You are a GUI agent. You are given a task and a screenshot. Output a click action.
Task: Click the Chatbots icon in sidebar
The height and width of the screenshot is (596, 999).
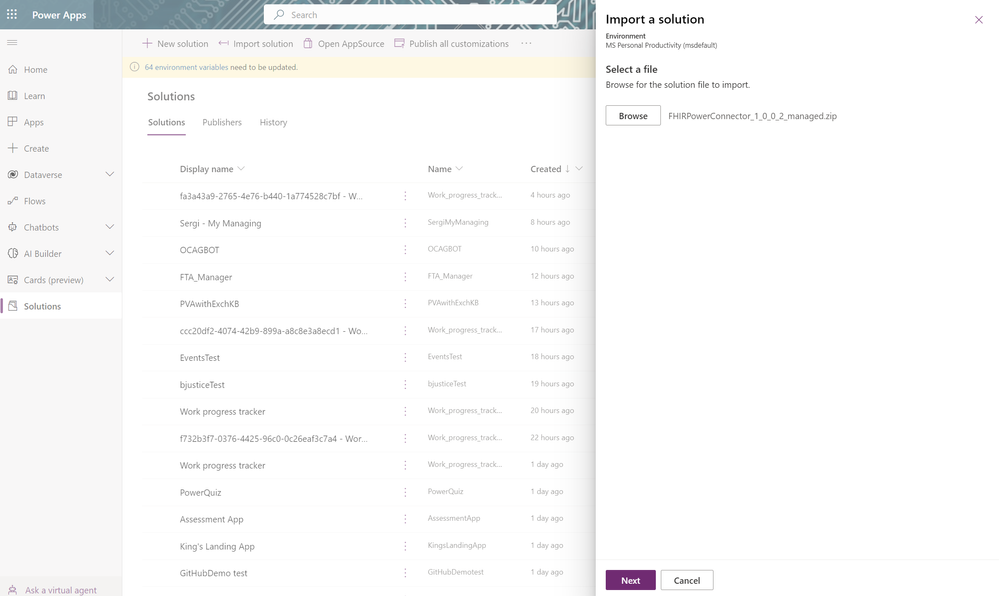[x=13, y=227]
